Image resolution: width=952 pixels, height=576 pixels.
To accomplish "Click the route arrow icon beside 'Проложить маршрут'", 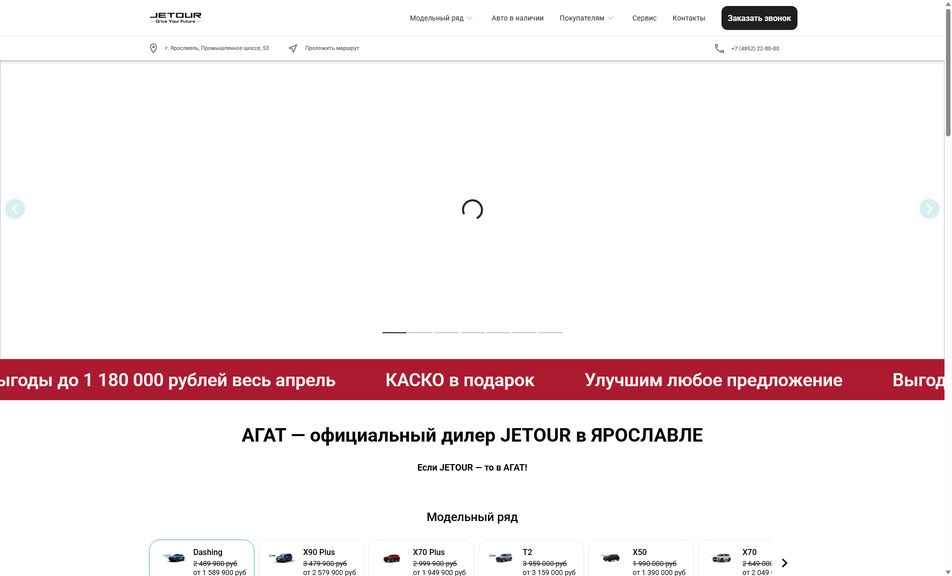I will pyautogui.click(x=293, y=48).
